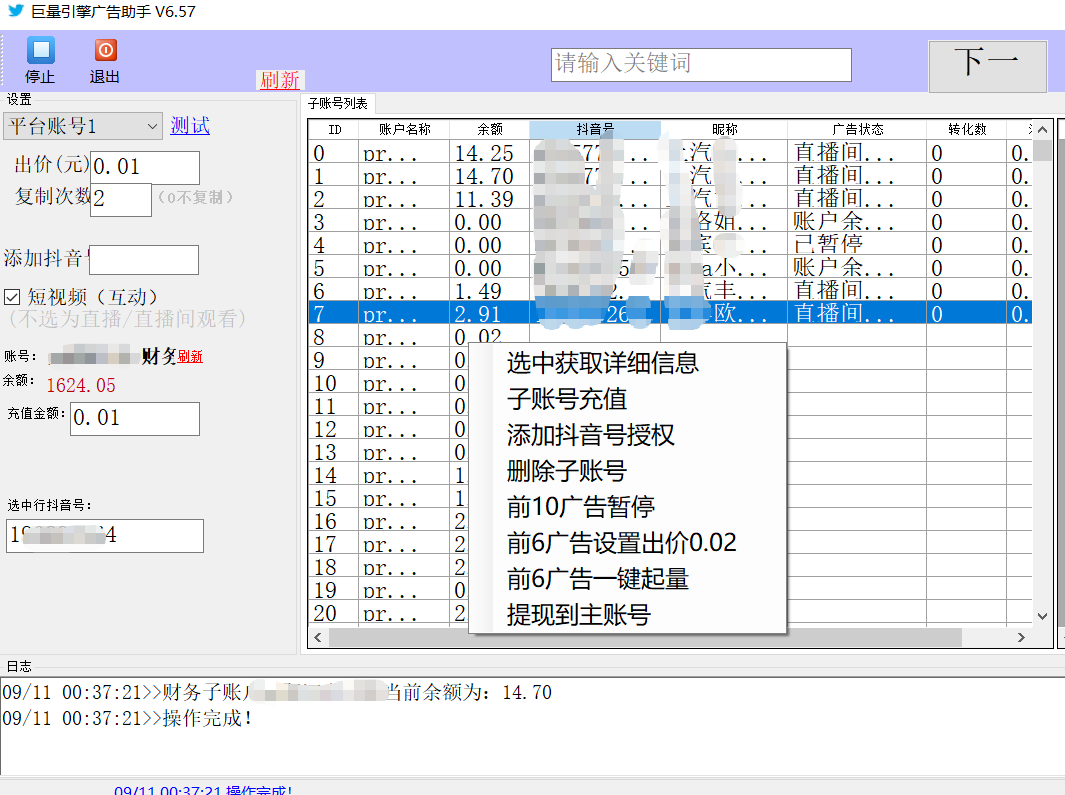Select 选中获取详细信息 from context menu

[x=602, y=363]
